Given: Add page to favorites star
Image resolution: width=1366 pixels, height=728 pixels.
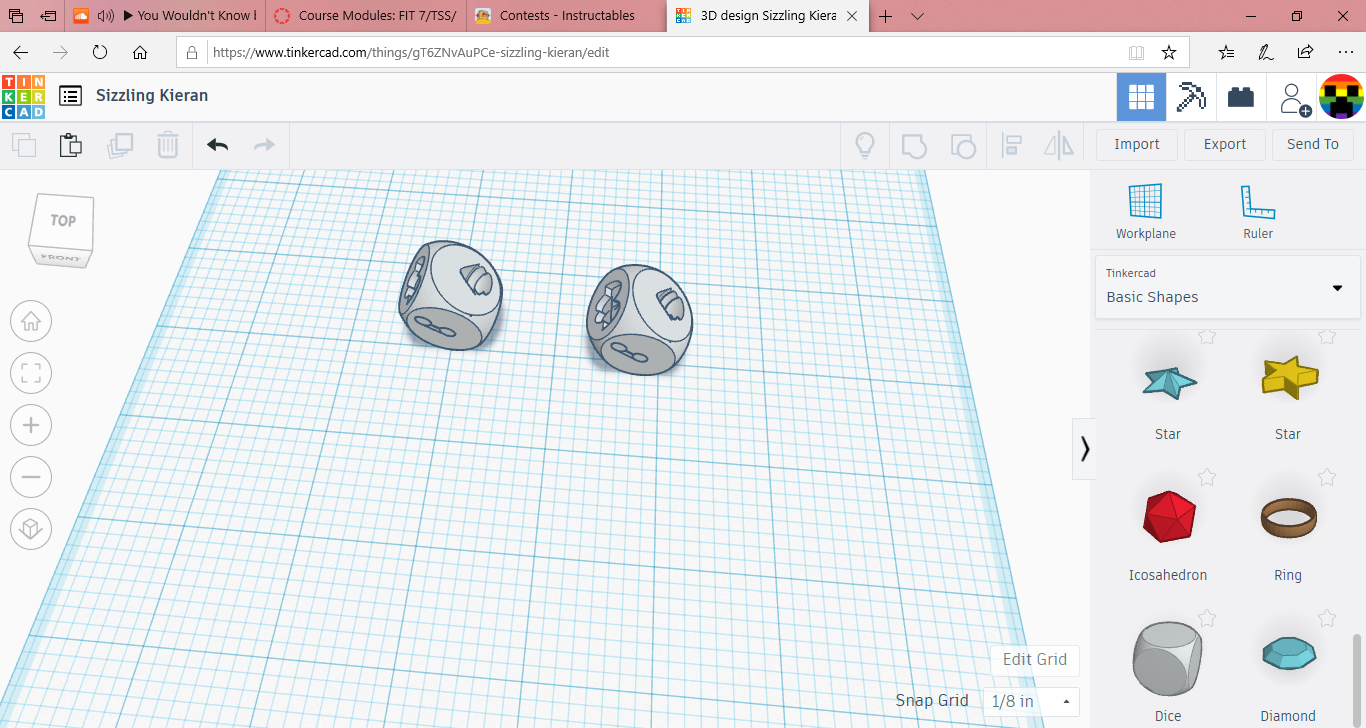Looking at the screenshot, I should 1168,53.
